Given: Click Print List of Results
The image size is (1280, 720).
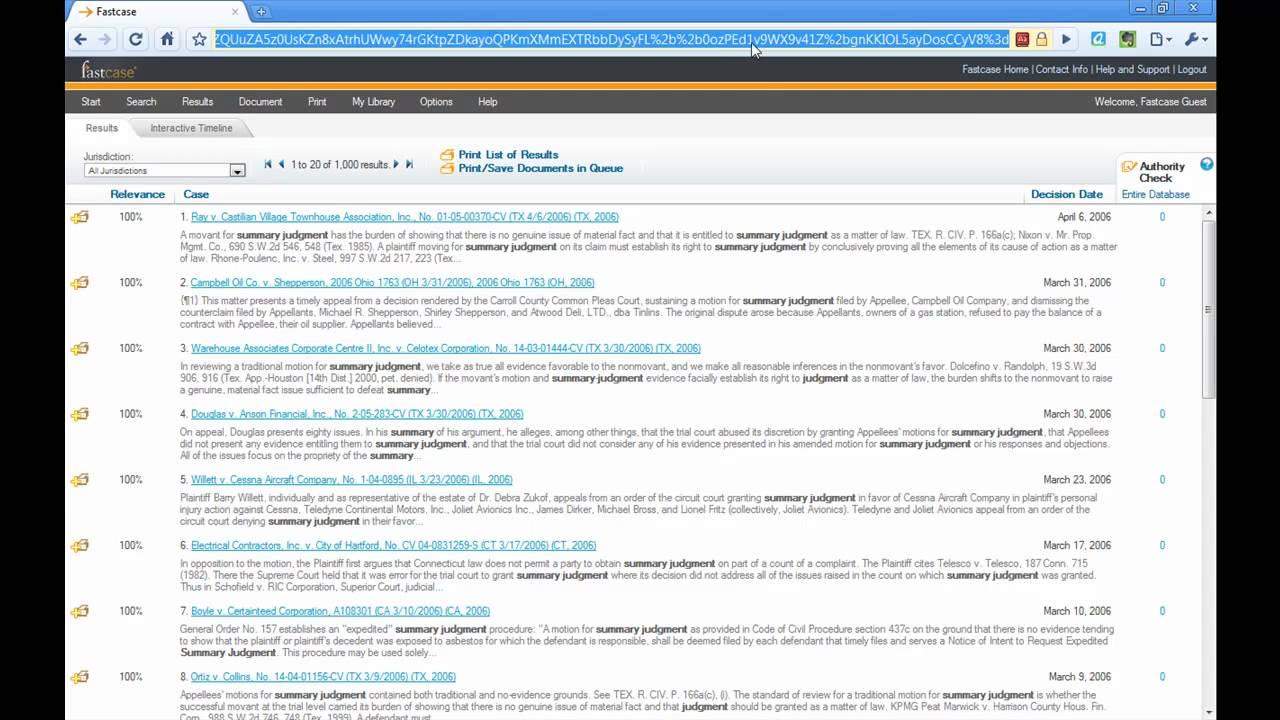Looking at the screenshot, I should [x=508, y=155].
